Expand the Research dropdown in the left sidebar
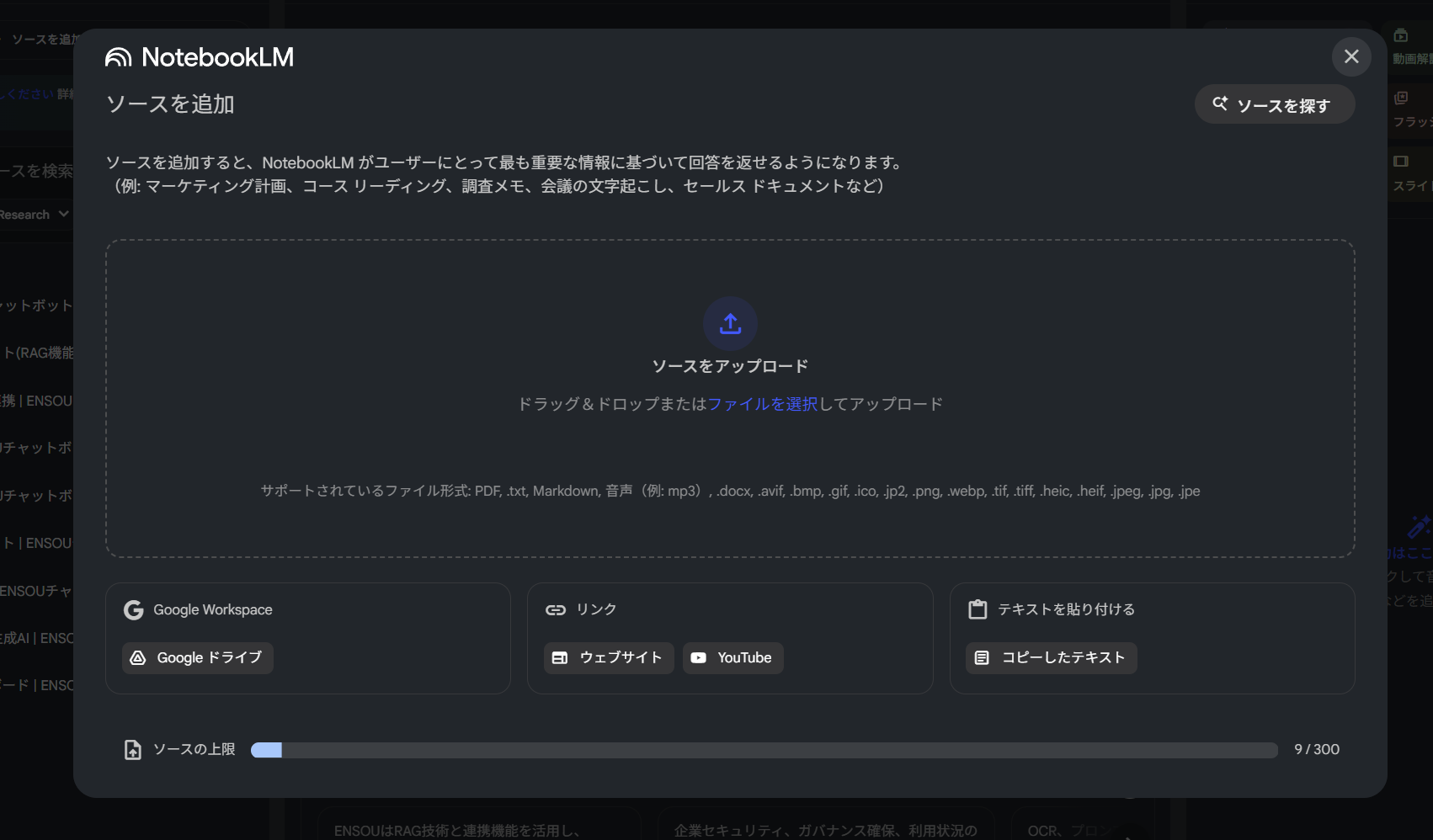 coord(34,214)
